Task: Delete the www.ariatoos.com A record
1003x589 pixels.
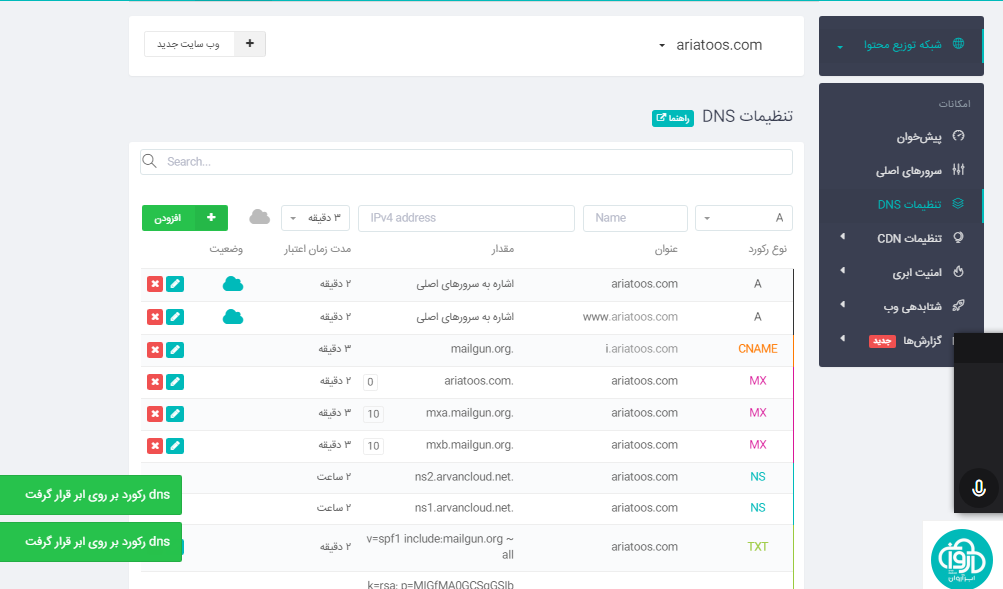Action: click(155, 317)
